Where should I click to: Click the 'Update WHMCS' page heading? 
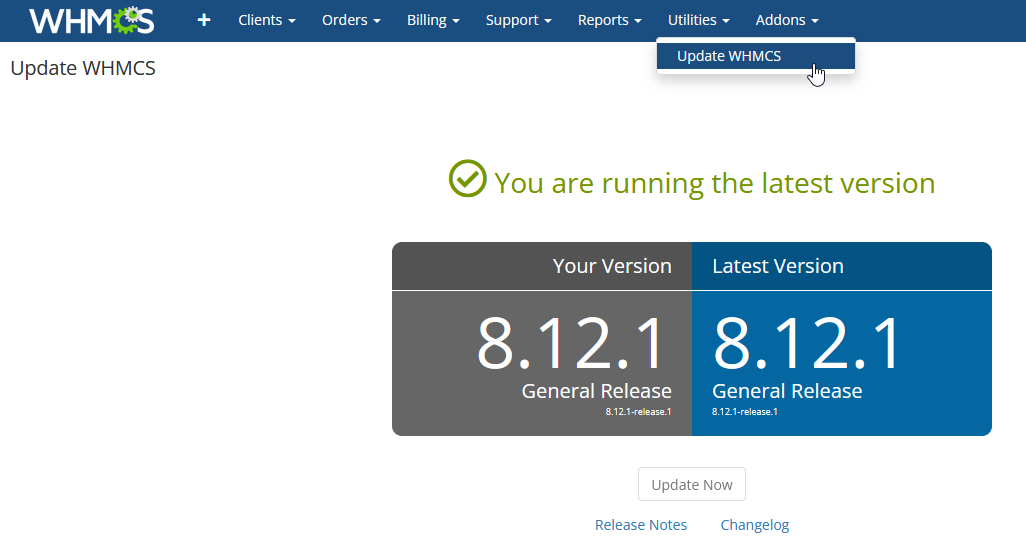coord(83,68)
